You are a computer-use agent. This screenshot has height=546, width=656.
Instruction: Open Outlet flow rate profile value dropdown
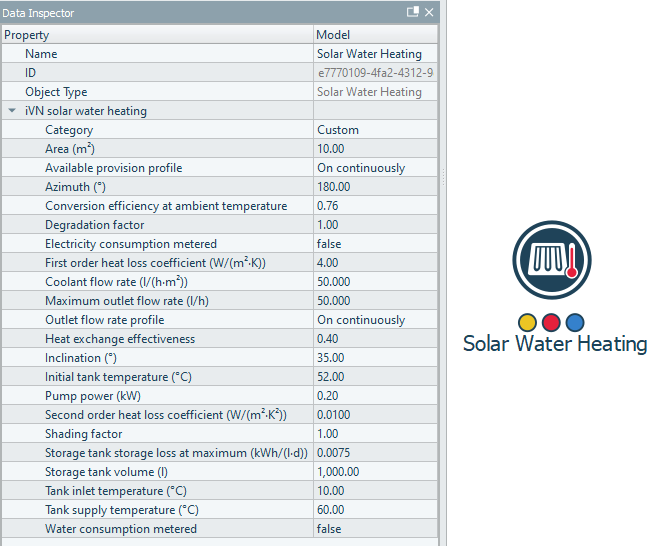pos(376,320)
